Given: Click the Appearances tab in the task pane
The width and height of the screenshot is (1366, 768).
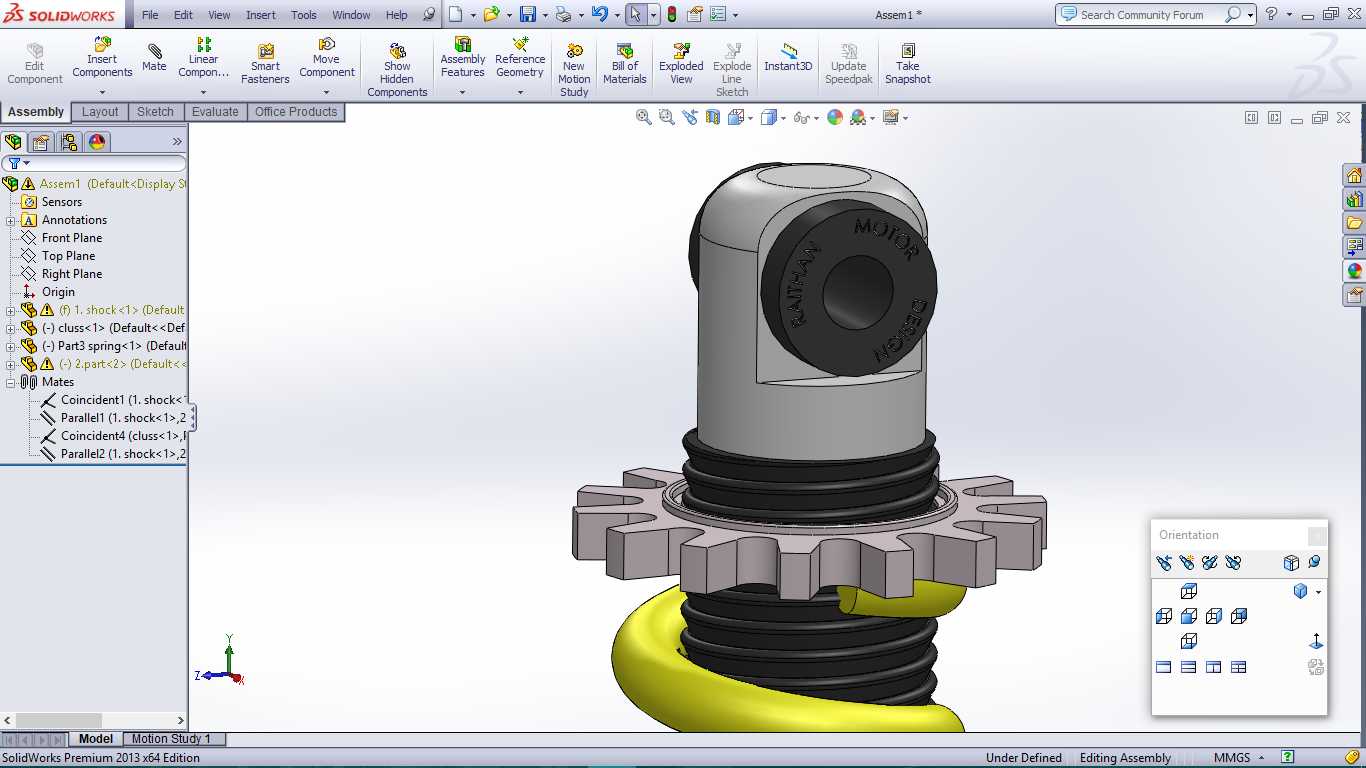Looking at the screenshot, I should tap(1354, 271).
